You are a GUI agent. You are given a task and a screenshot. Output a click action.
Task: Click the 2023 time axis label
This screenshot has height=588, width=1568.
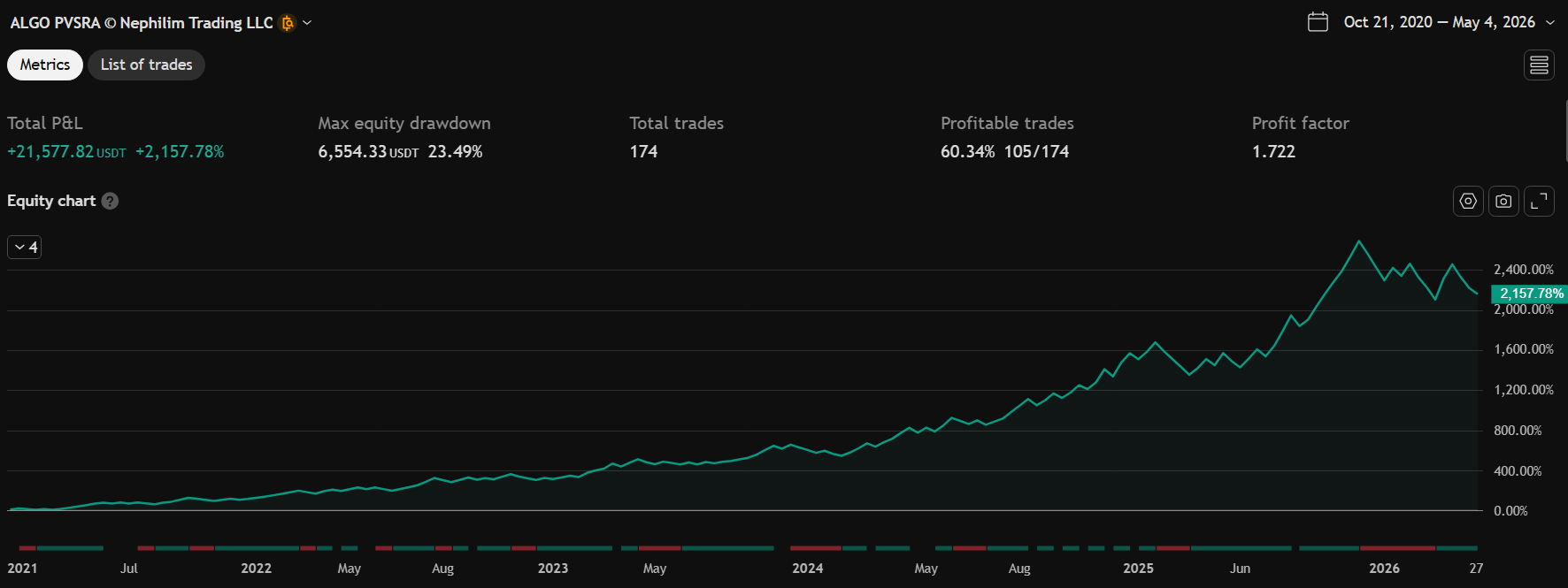pos(553,569)
